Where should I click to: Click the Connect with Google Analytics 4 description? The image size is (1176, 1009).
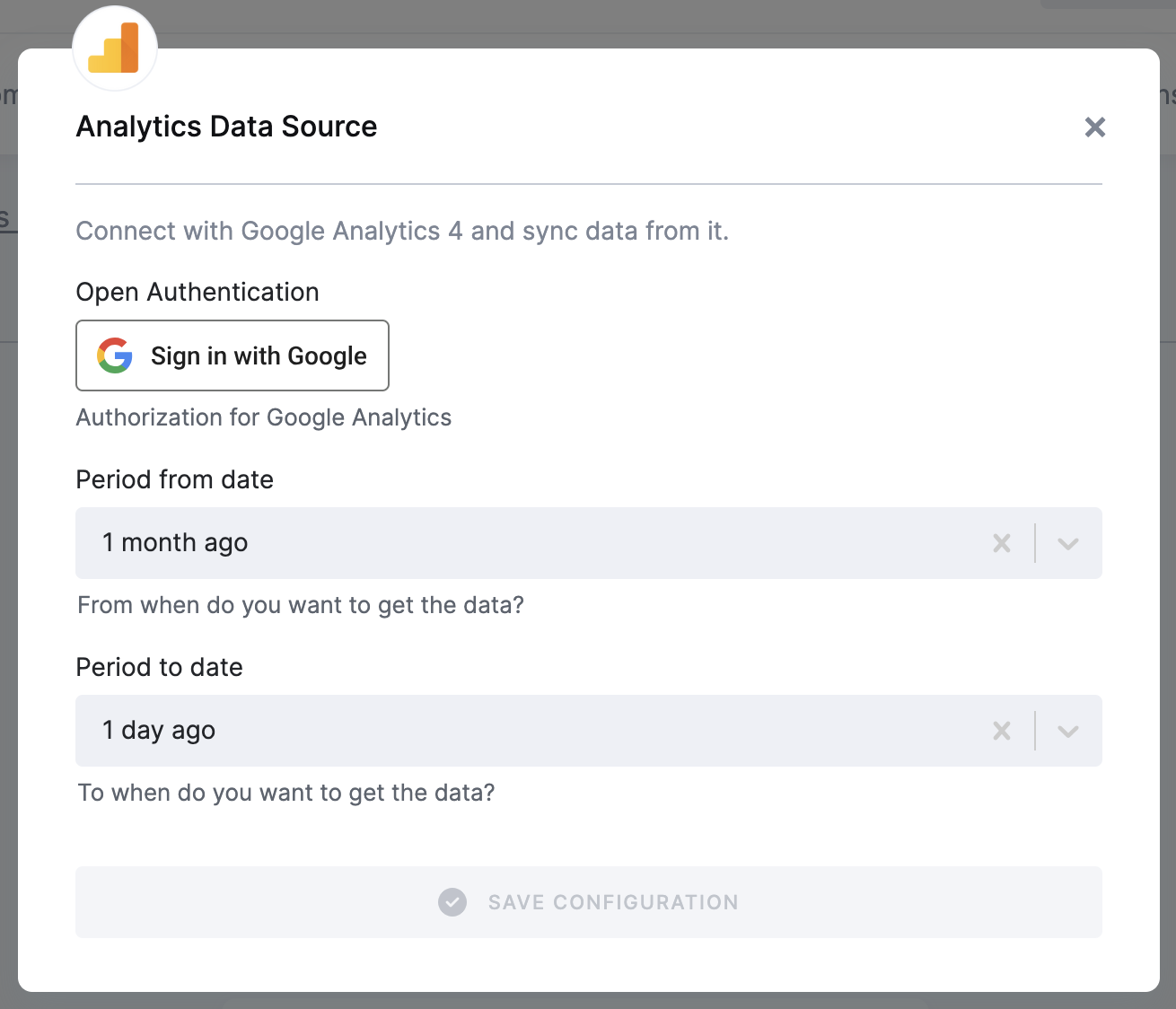(402, 231)
